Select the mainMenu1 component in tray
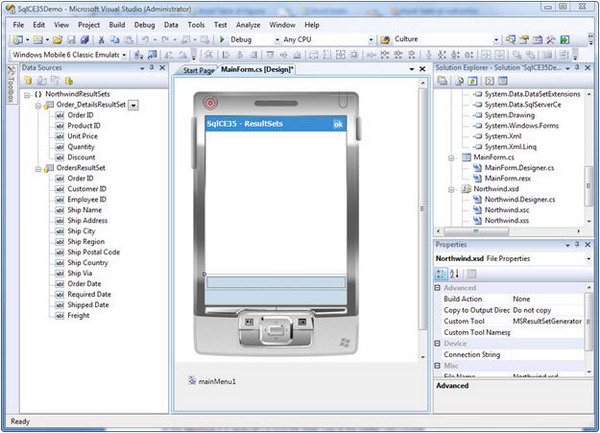The width and height of the screenshot is (600, 433). pyautogui.click(x=212, y=381)
